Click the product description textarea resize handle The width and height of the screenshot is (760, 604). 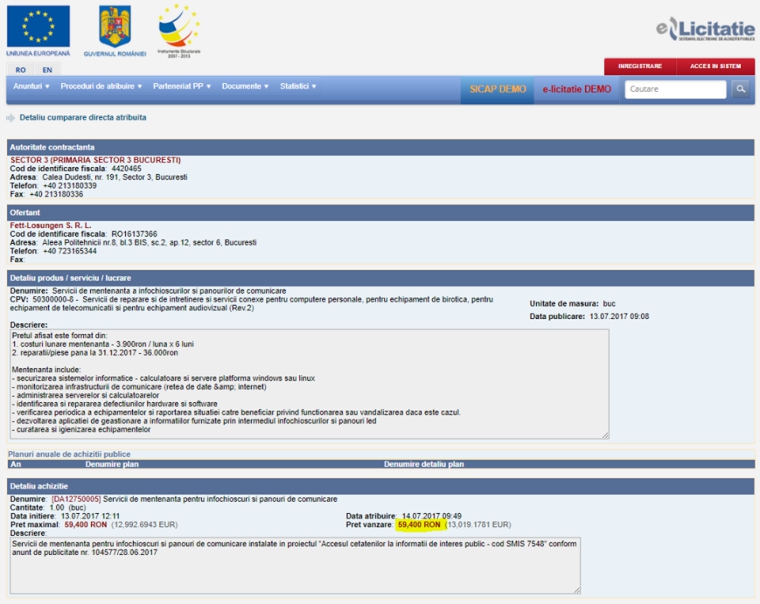tap(605, 435)
